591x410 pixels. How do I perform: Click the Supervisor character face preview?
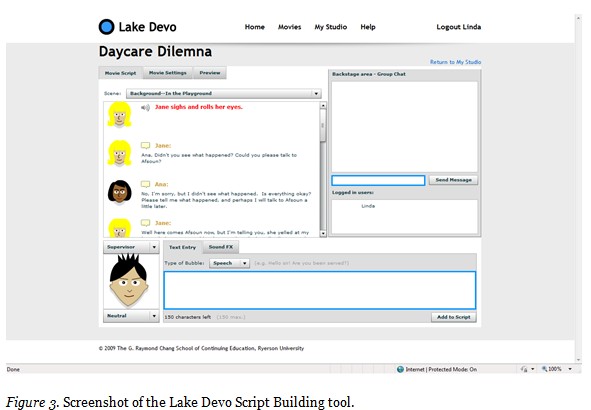[129, 281]
